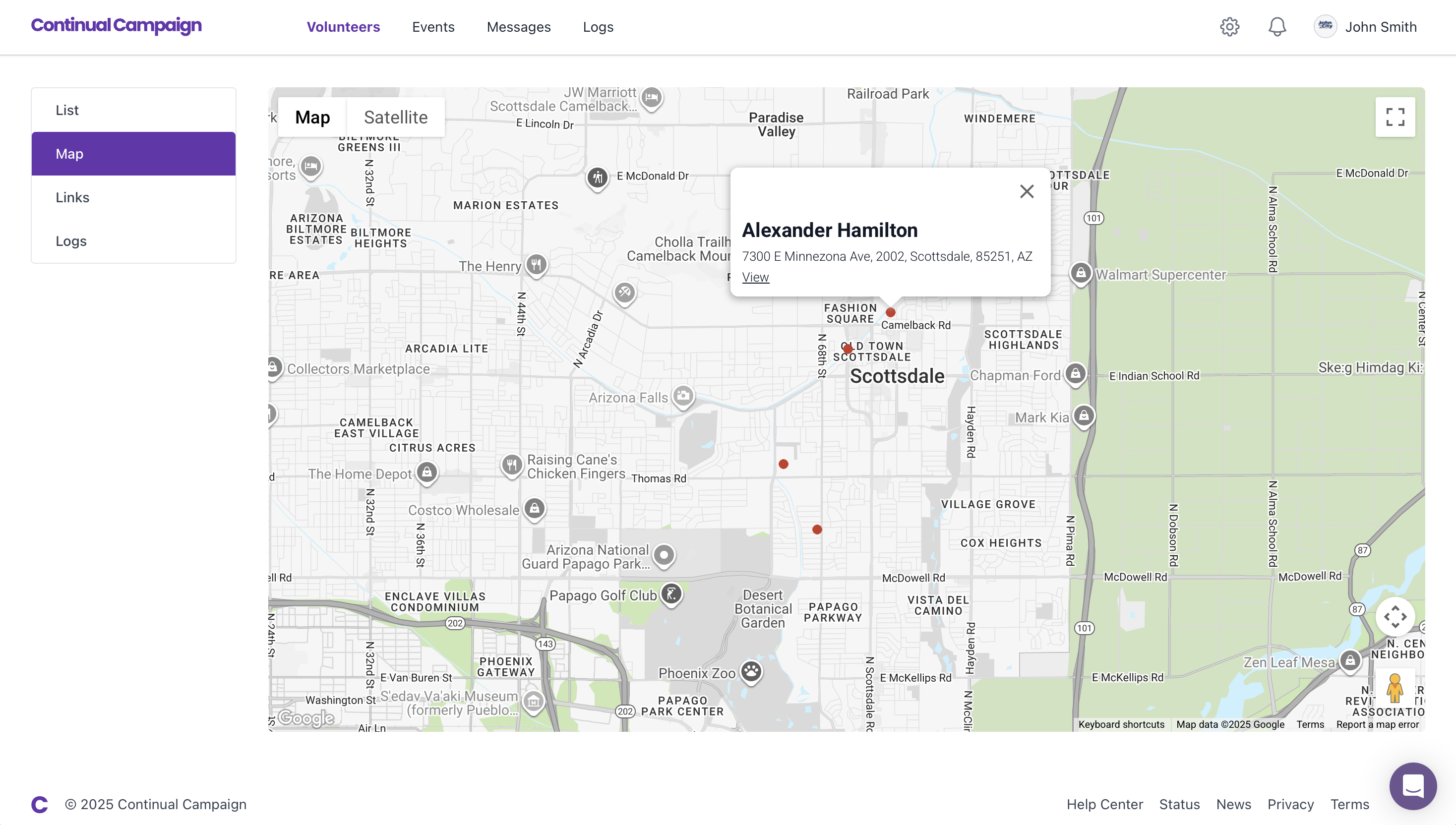Image resolution: width=1456 pixels, height=825 pixels.
Task: Open the chat support bubble
Action: tap(1412, 786)
